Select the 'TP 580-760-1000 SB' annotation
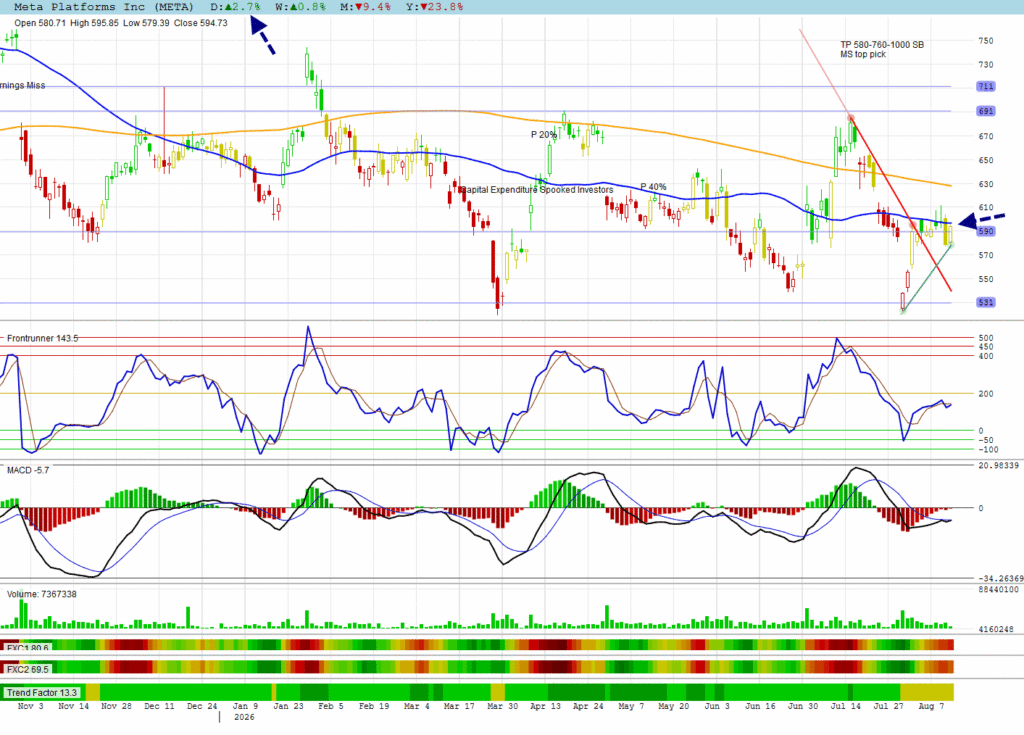The width and height of the screenshot is (1024, 735). [x=882, y=44]
